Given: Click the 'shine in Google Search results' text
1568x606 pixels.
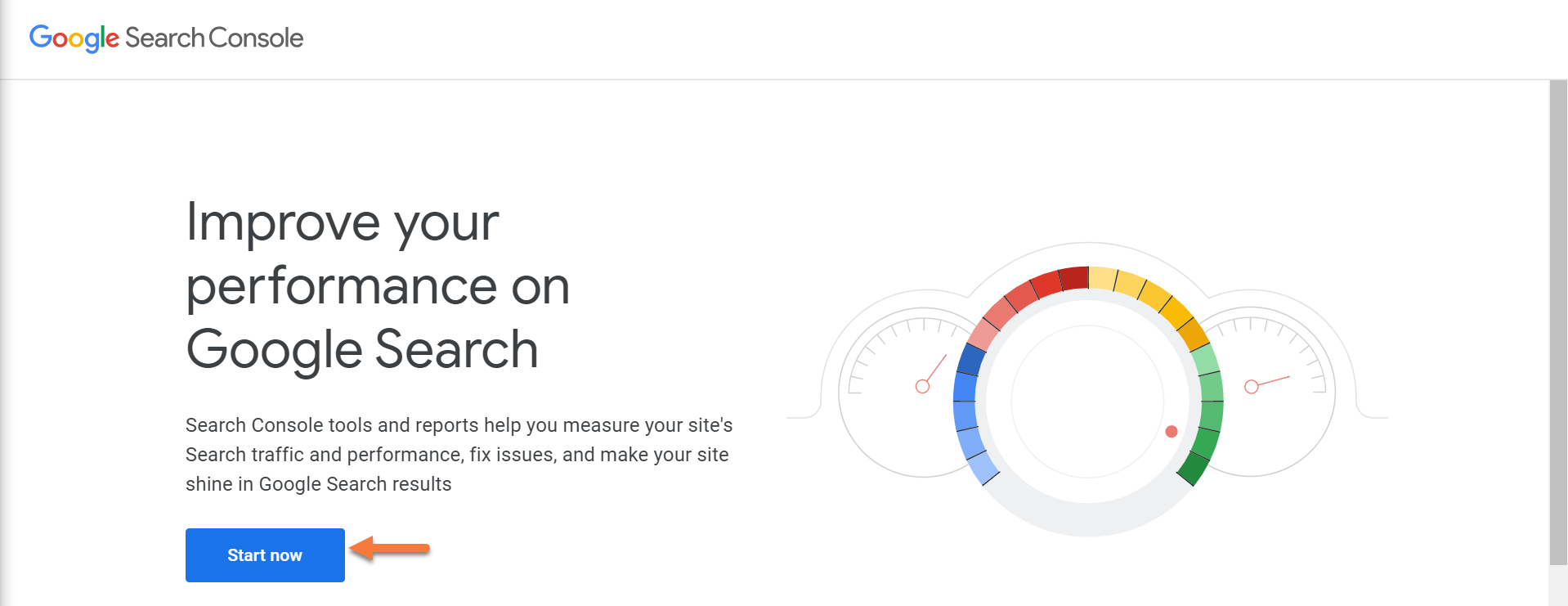Looking at the screenshot, I should click(319, 484).
